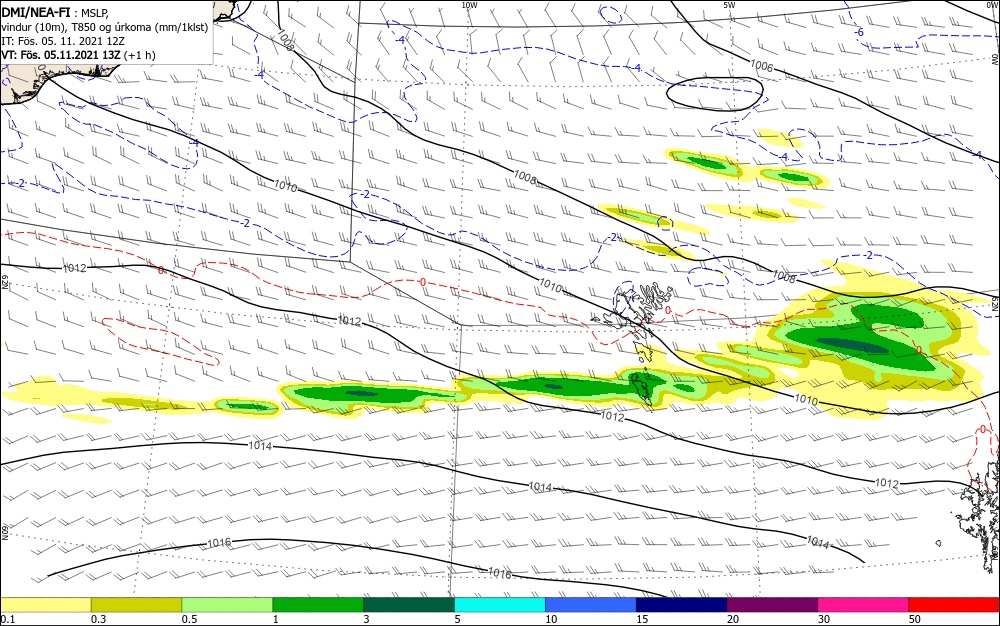Screen dimensions: 1000x626
Task: Click the 1006 isobar label
Action: [x=761, y=65]
